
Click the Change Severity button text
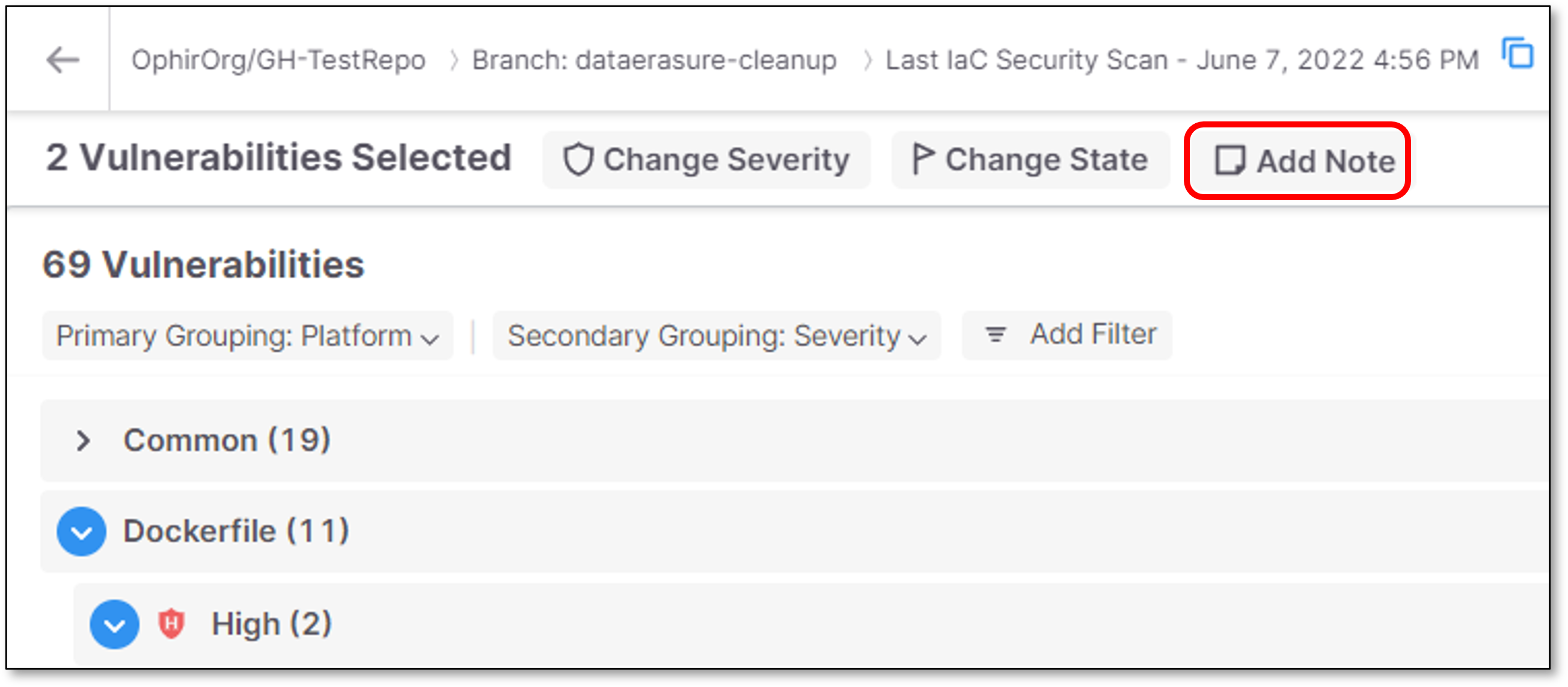726,160
